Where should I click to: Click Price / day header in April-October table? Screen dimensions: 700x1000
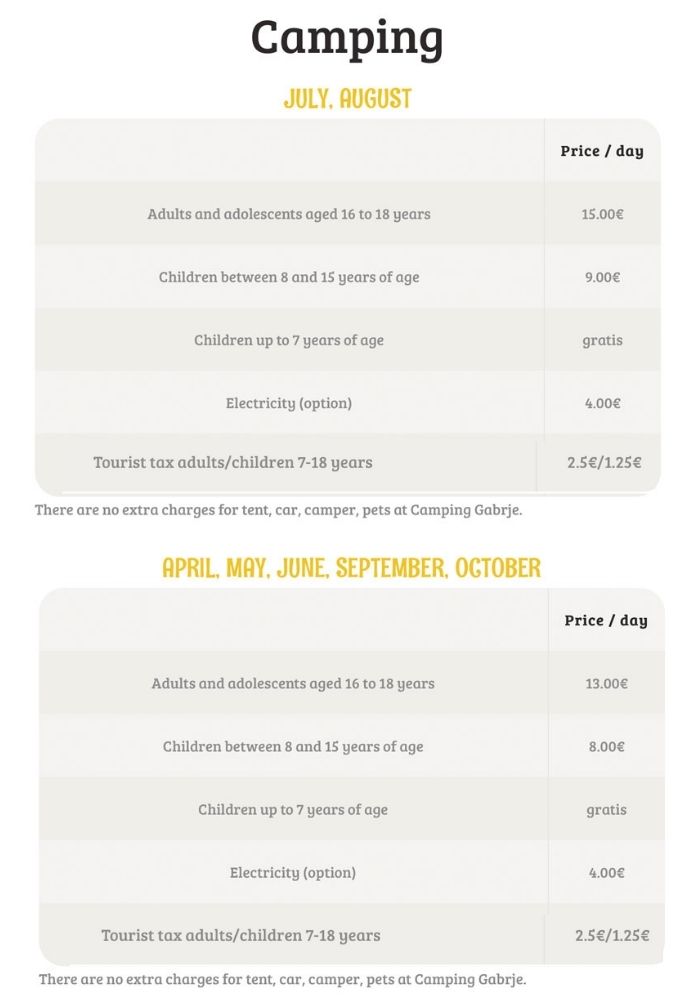(x=606, y=620)
